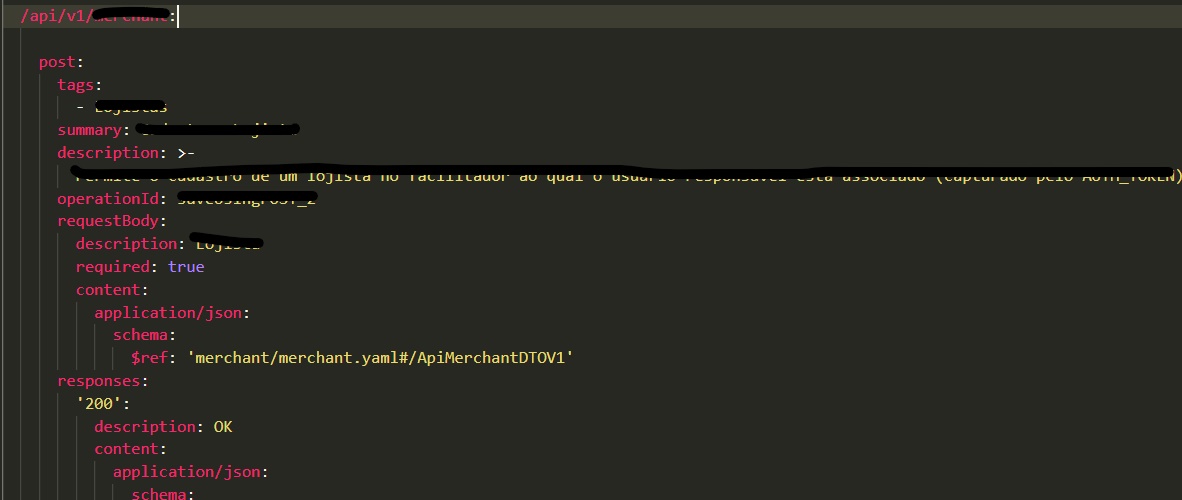1182x500 pixels.
Task: Place cursor on the 'post:' key
Action: coord(62,62)
